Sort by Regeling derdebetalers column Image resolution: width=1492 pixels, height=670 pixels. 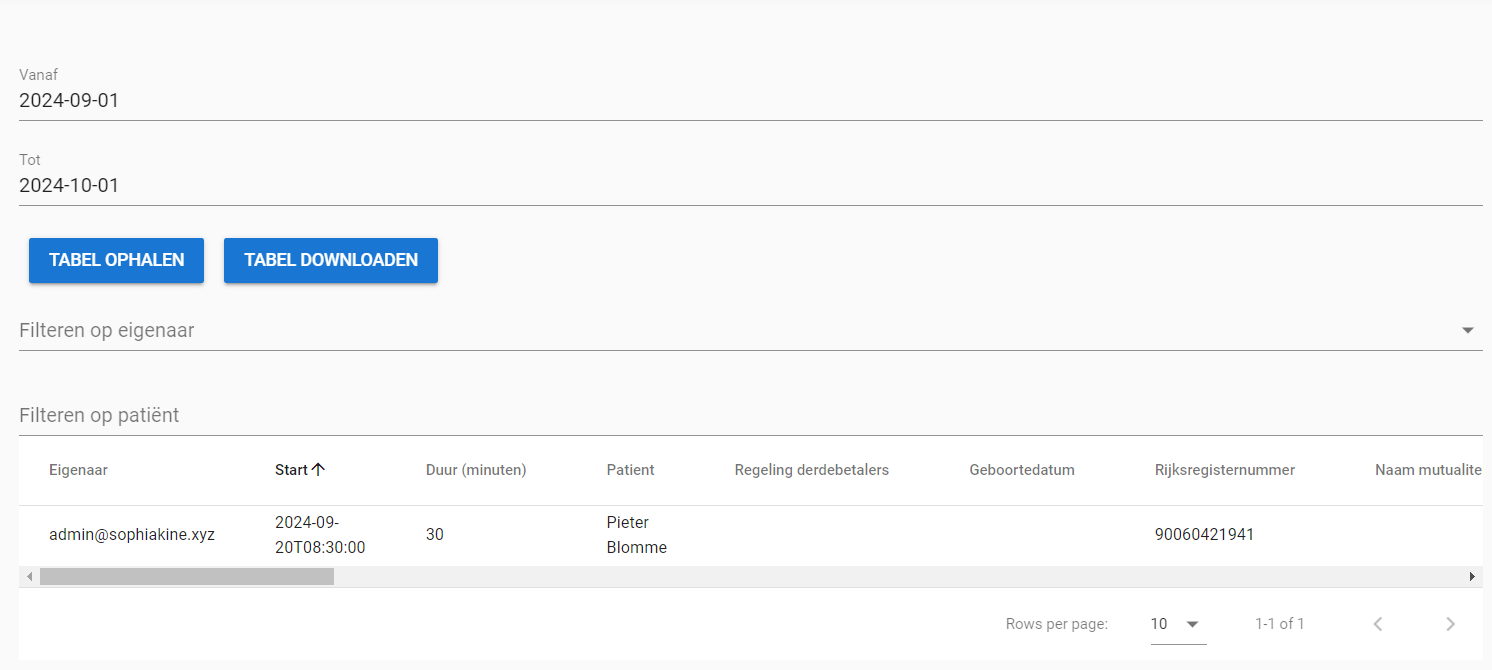point(811,470)
